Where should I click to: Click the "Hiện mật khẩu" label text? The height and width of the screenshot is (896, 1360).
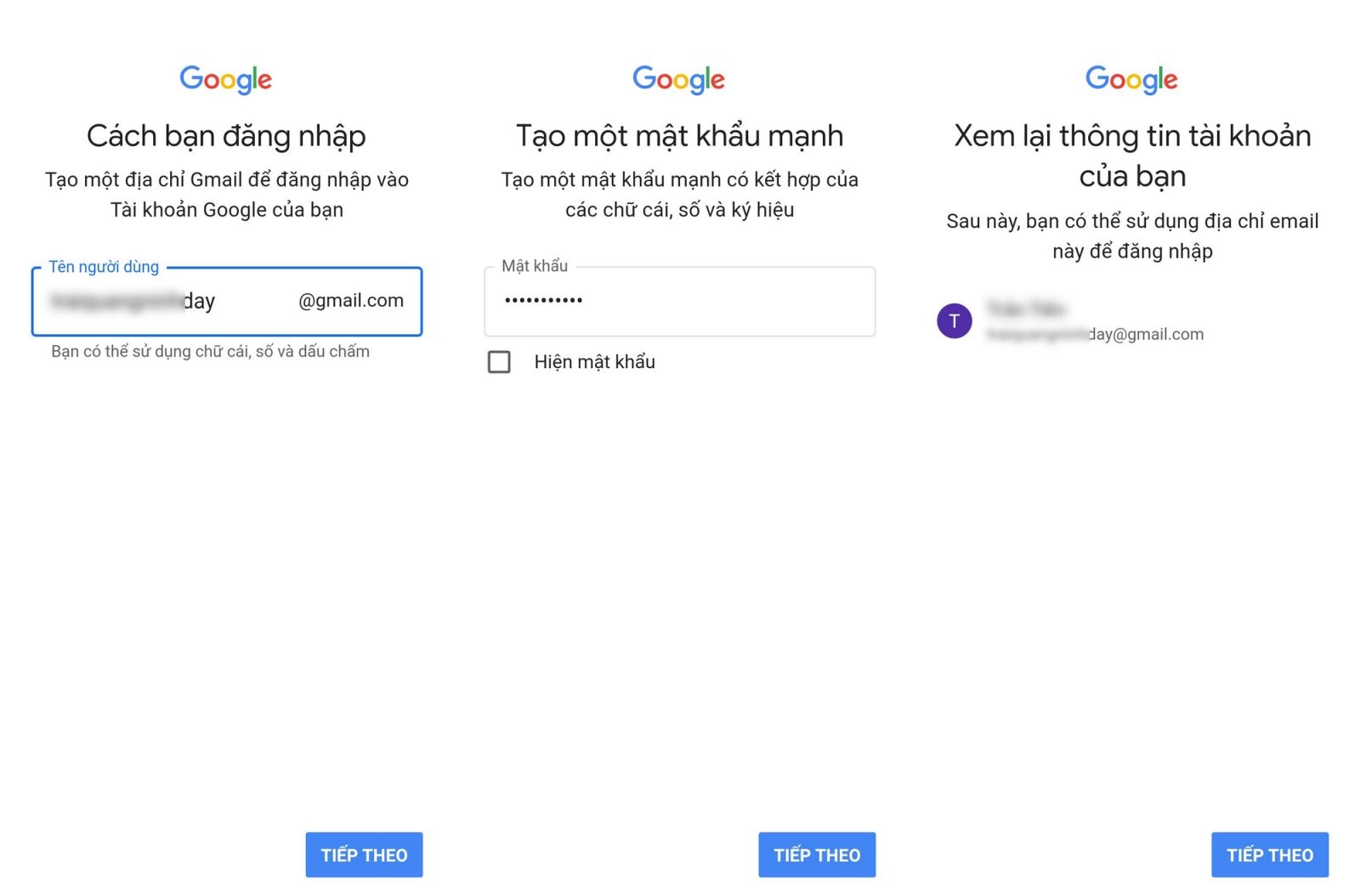pyautogui.click(x=593, y=361)
